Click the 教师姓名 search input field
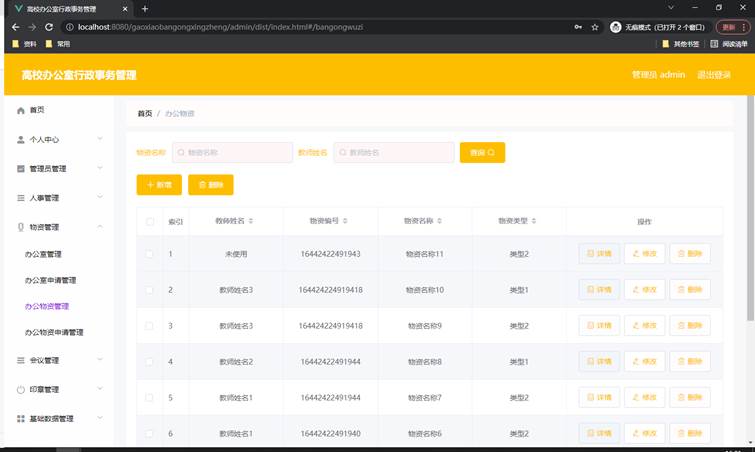 pyautogui.click(x=394, y=153)
